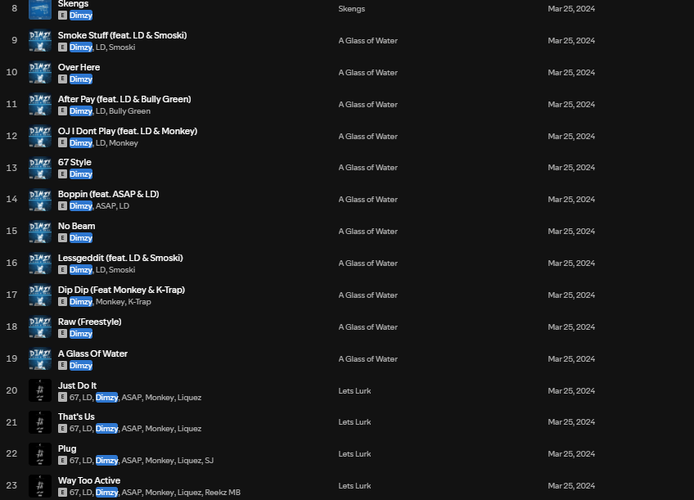694x500 pixels.
Task: Open K-Trap artist link under Dip Dip
Action: tap(139, 302)
